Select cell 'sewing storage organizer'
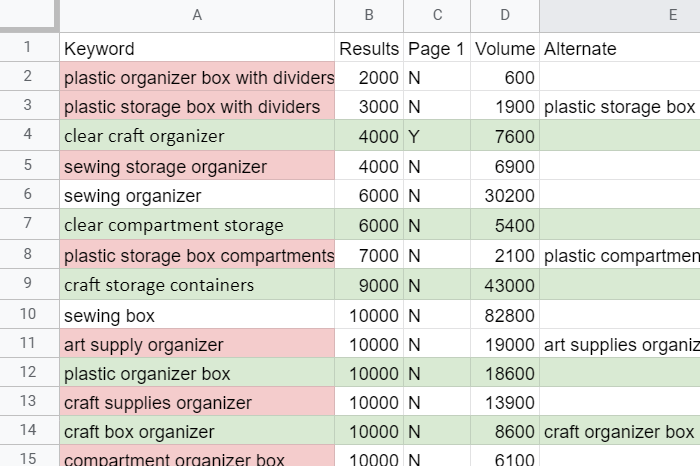This screenshot has width=700, height=466. [x=197, y=166]
